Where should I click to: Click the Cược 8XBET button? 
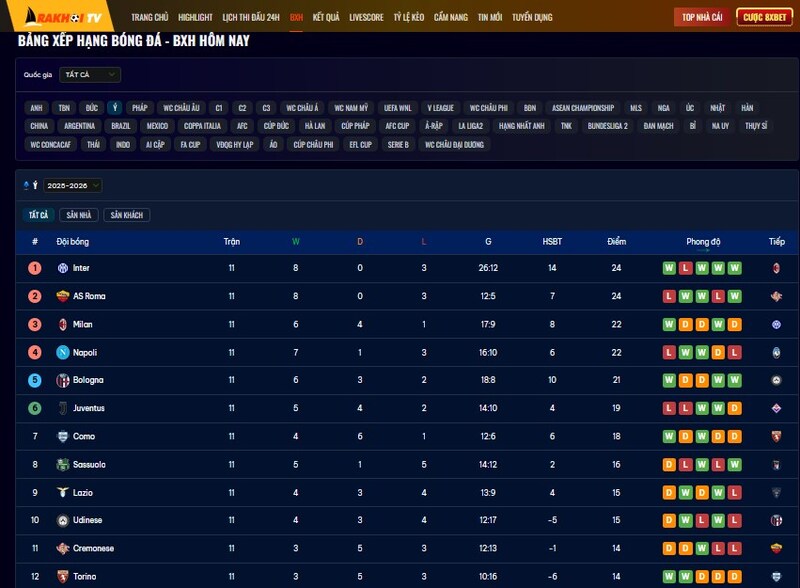tap(764, 18)
